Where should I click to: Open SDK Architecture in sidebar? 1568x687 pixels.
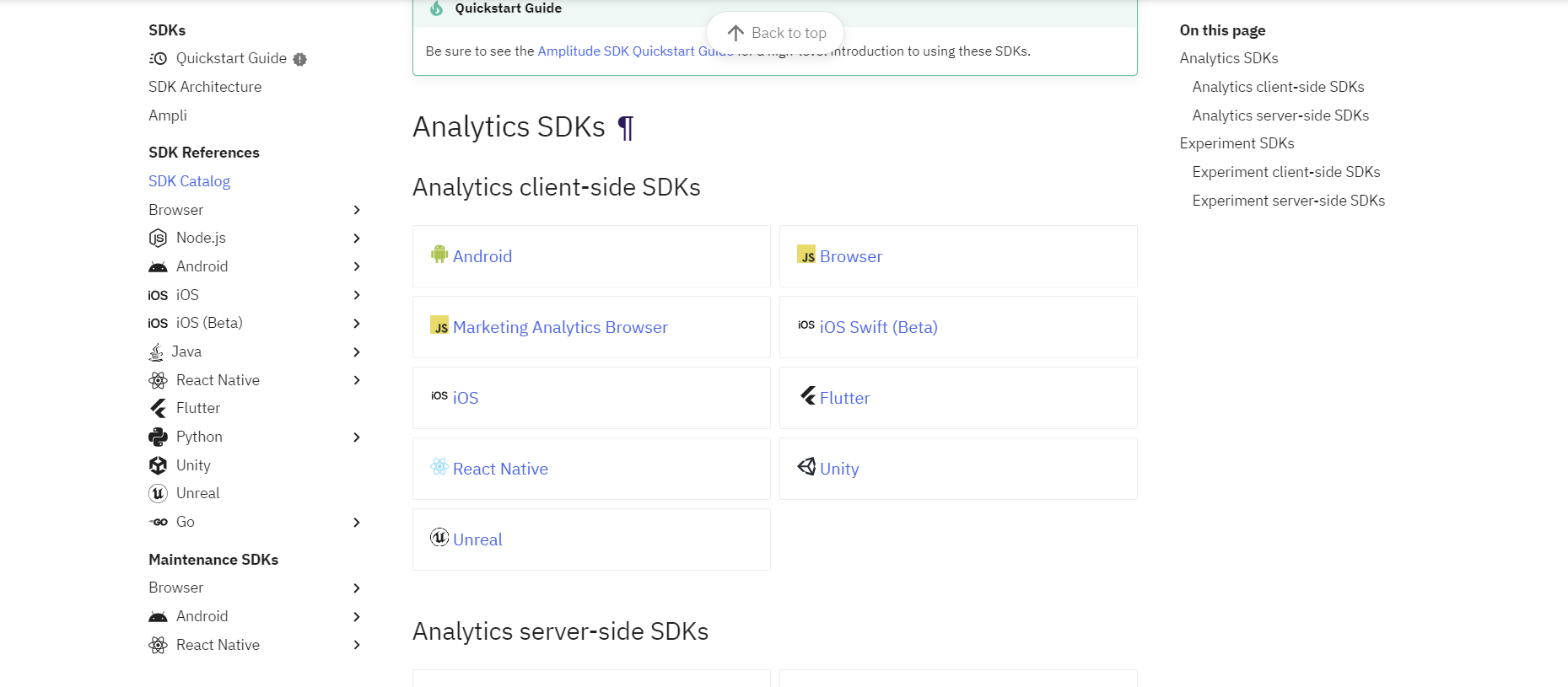205,87
